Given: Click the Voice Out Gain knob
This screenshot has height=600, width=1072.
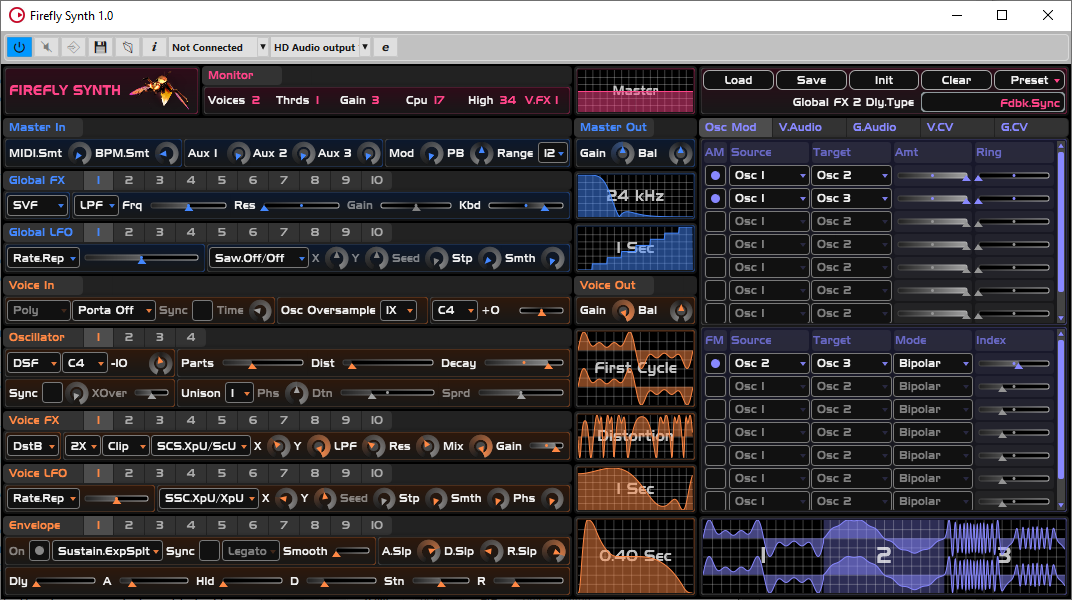Looking at the screenshot, I should pos(623,311).
